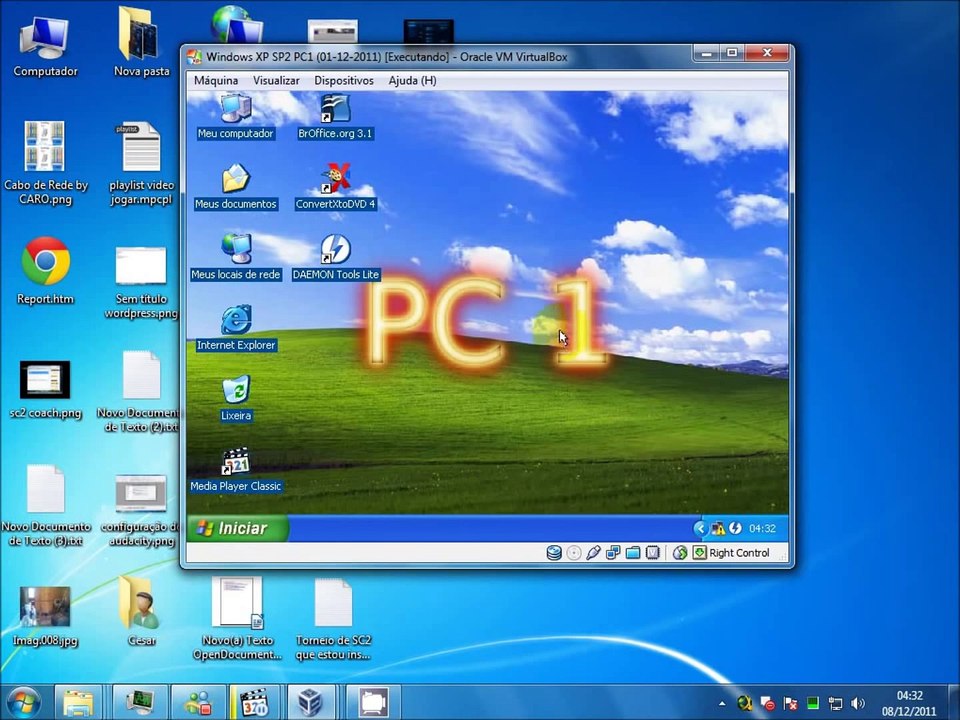Select the Cesar user folder
This screenshot has width=960, height=720.
(141, 611)
